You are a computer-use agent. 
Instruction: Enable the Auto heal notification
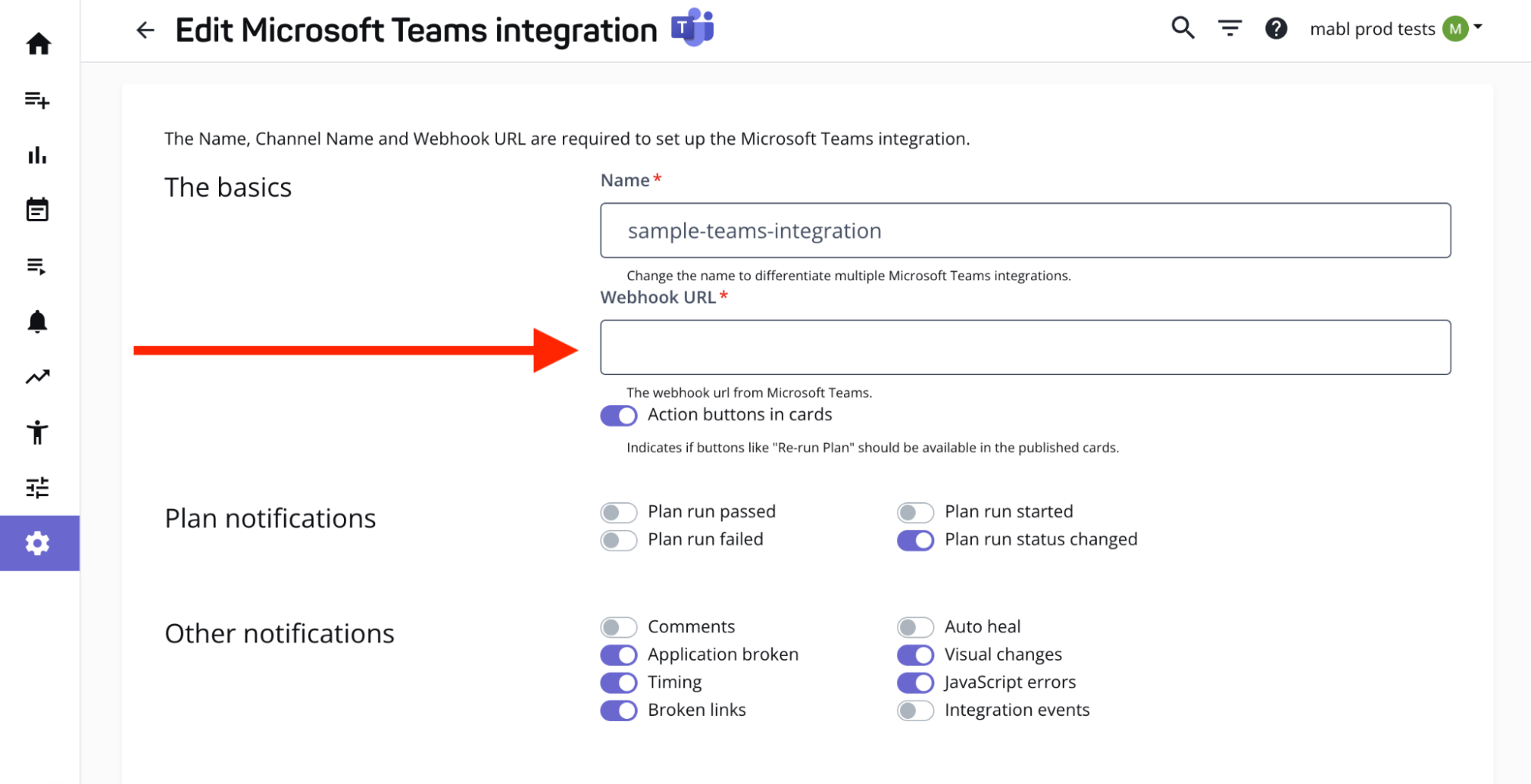click(x=914, y=626)
